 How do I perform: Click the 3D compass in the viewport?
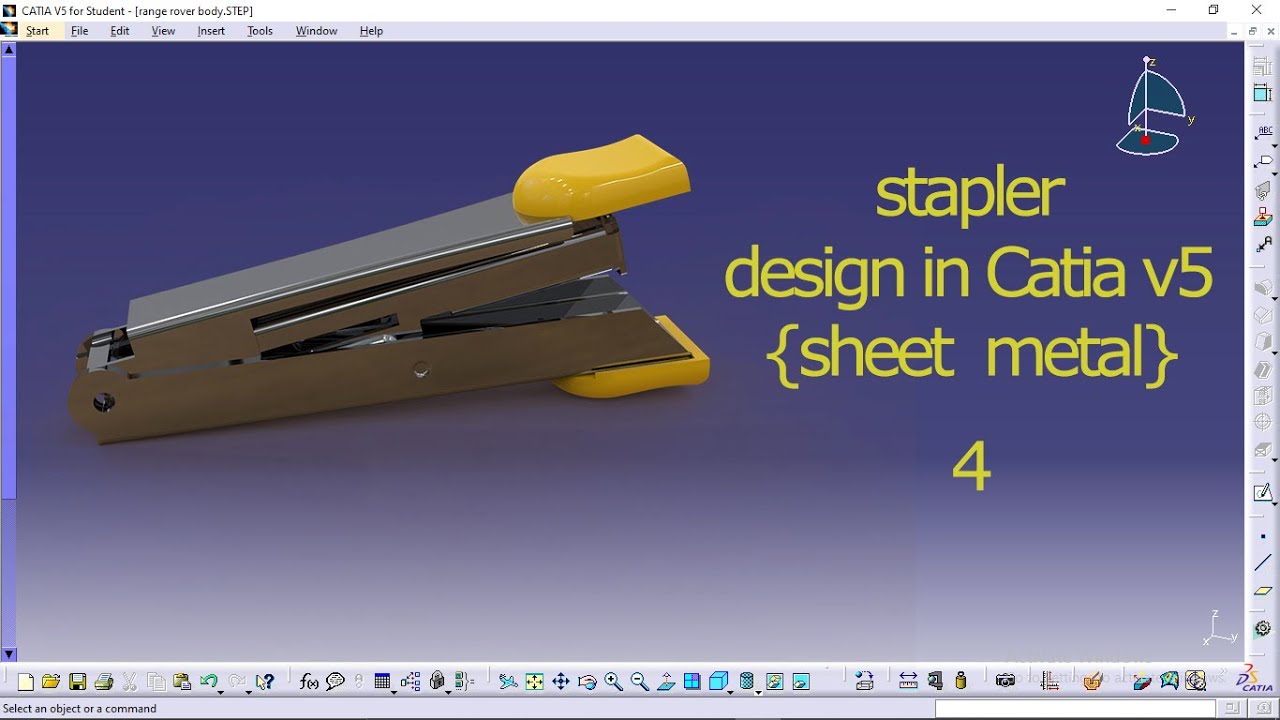(x=1154, y=106)
